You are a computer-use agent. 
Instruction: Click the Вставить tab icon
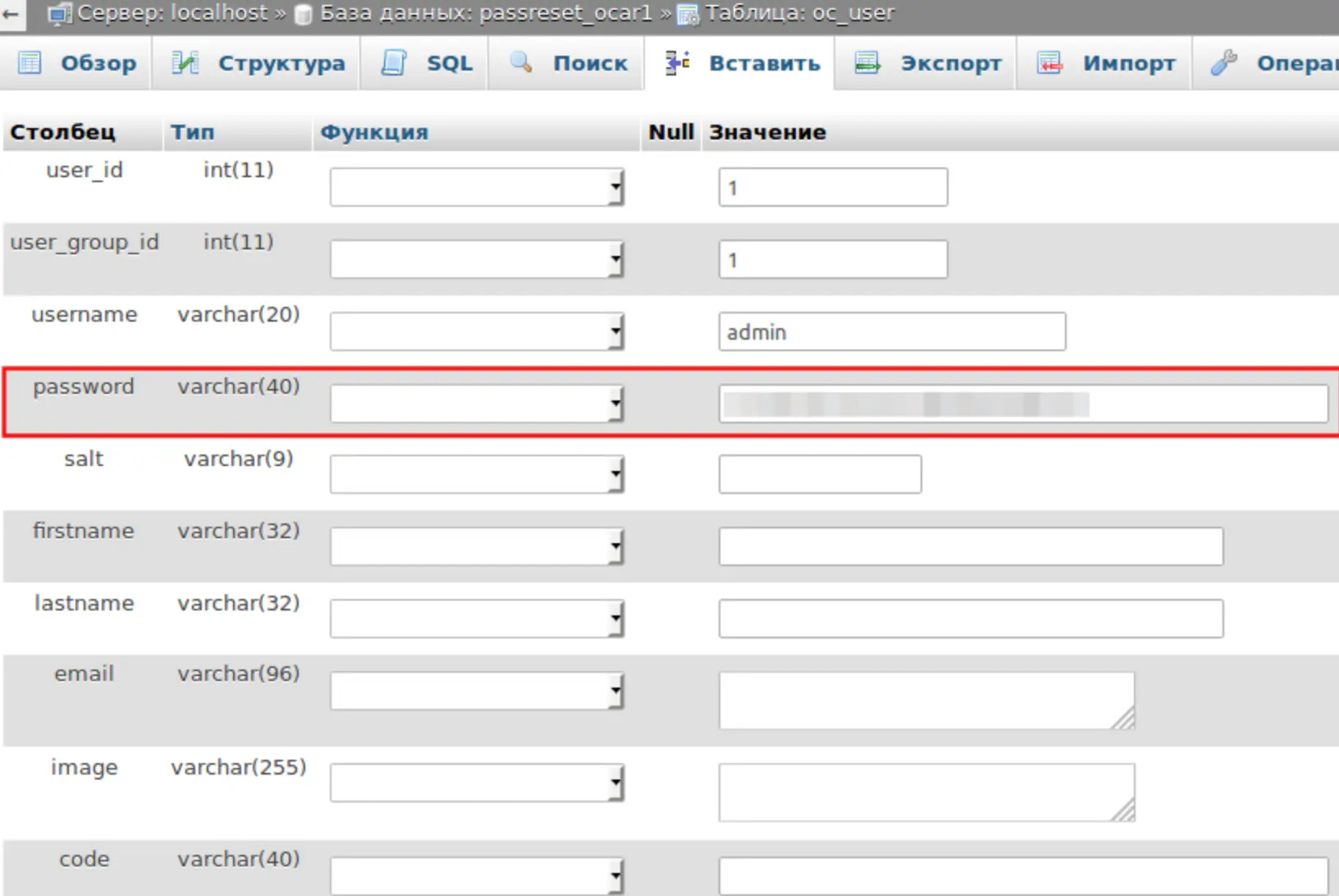click(677, 62)
